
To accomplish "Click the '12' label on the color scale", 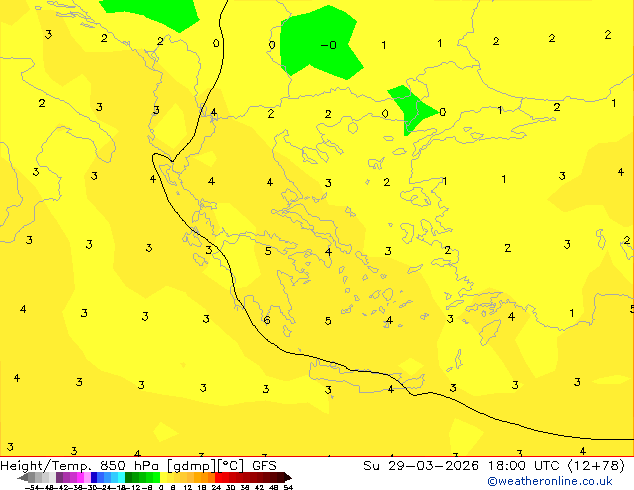I will tap(188, 487).
